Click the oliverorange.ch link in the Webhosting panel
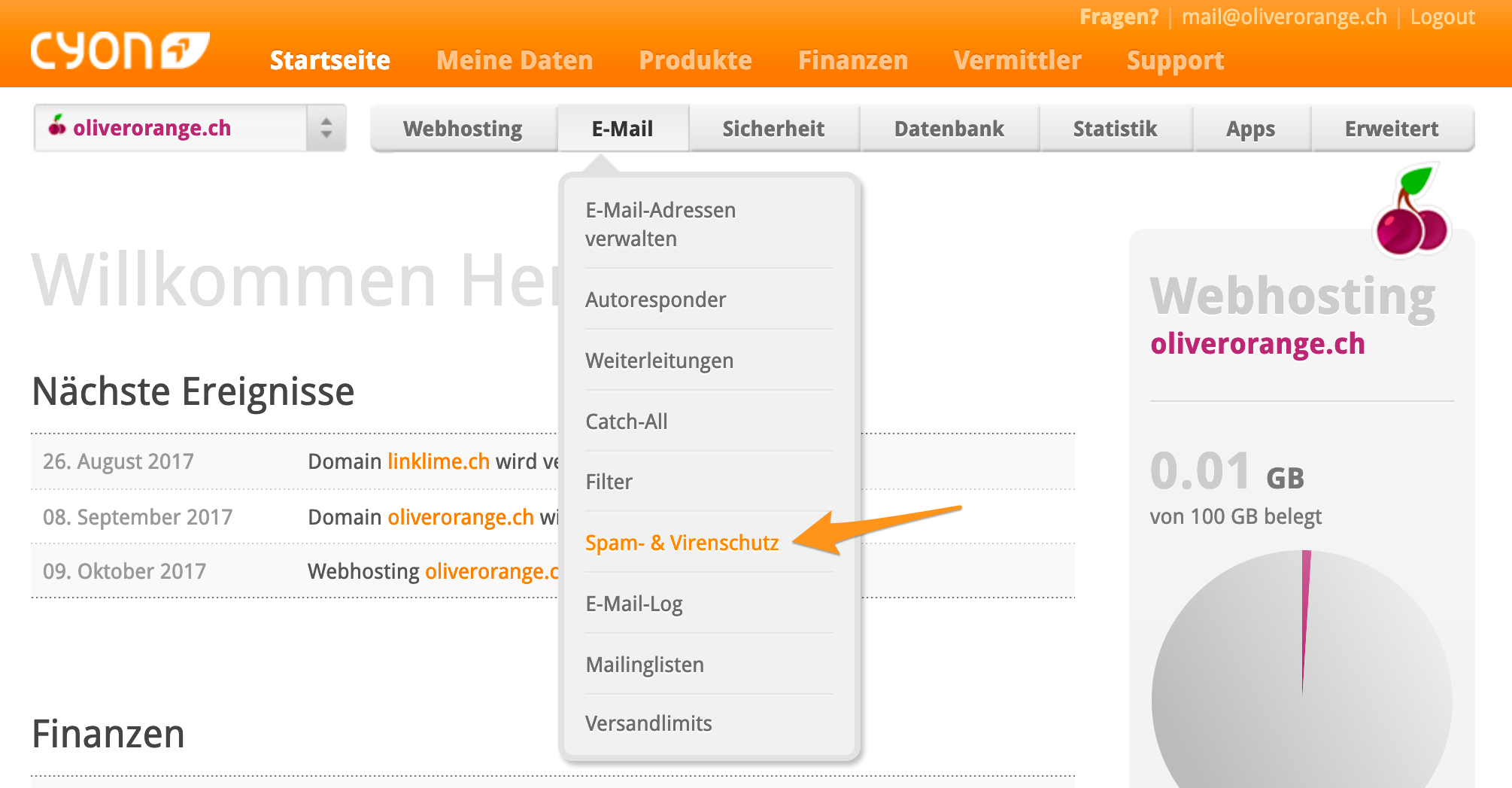Viewport: 1512px width, 788px height. pyautogui.click(x=1257, y=344)
